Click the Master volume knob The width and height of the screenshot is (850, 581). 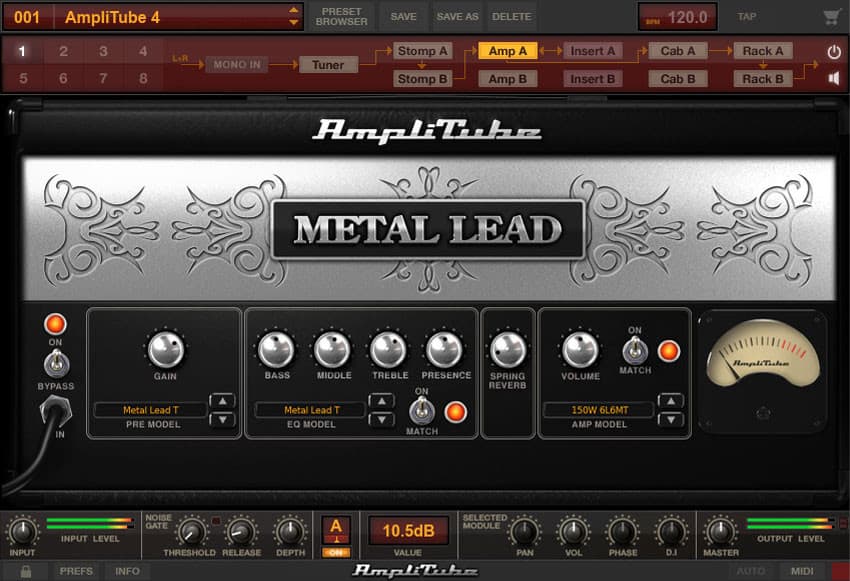[x=720, y=531]
